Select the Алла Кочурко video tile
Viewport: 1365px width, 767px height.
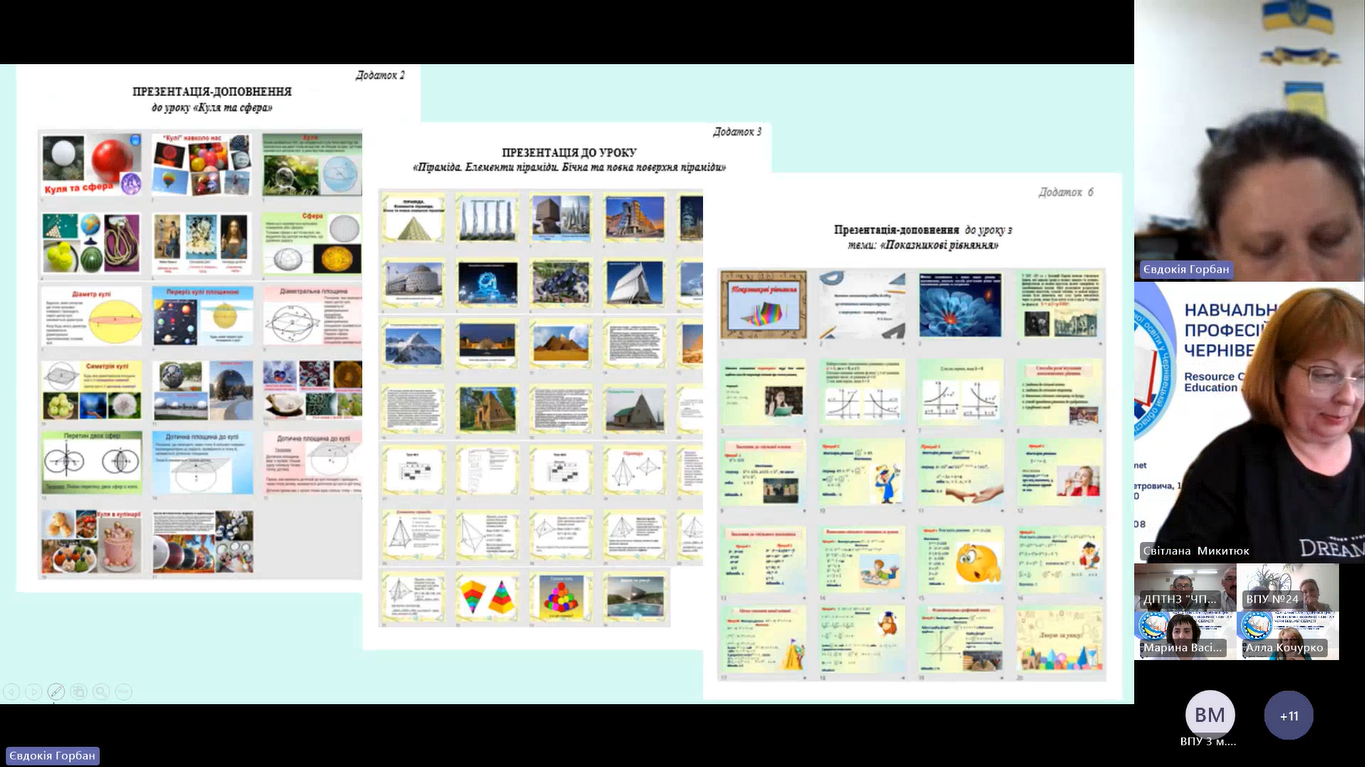(1288, 635)
